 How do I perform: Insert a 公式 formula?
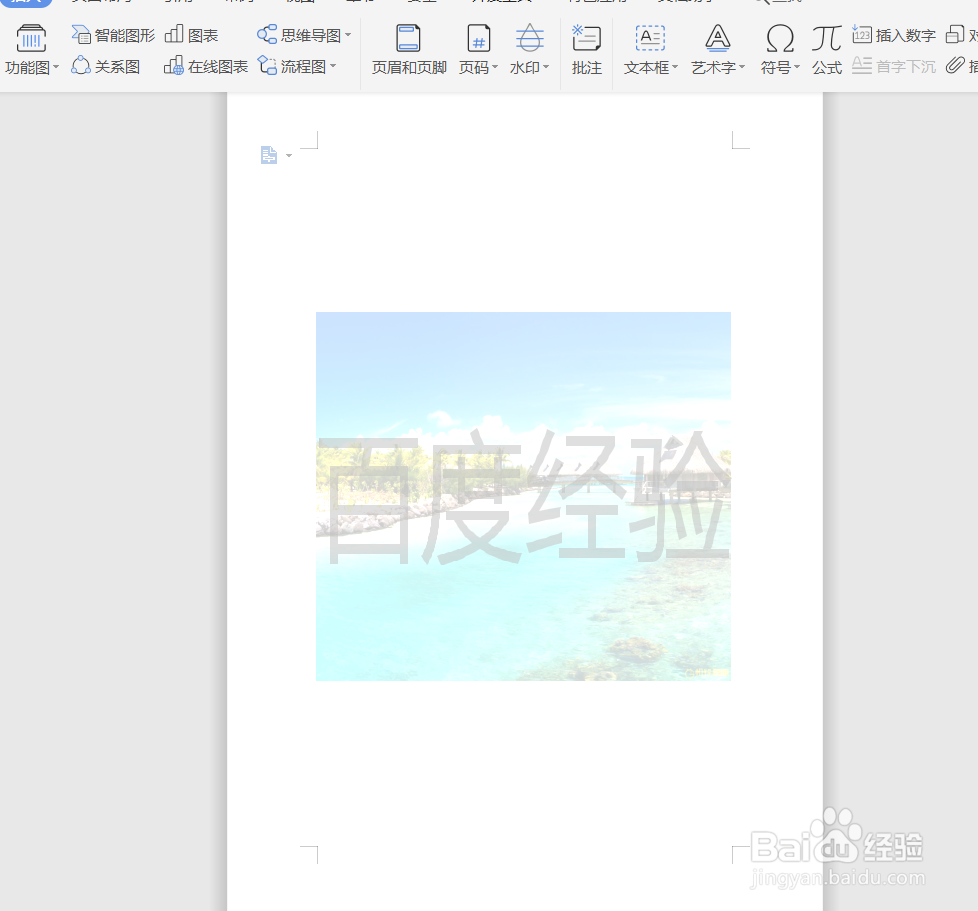point(827,50)
